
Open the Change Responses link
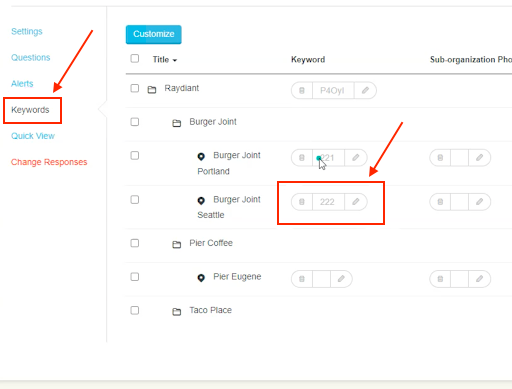[49, 162]
